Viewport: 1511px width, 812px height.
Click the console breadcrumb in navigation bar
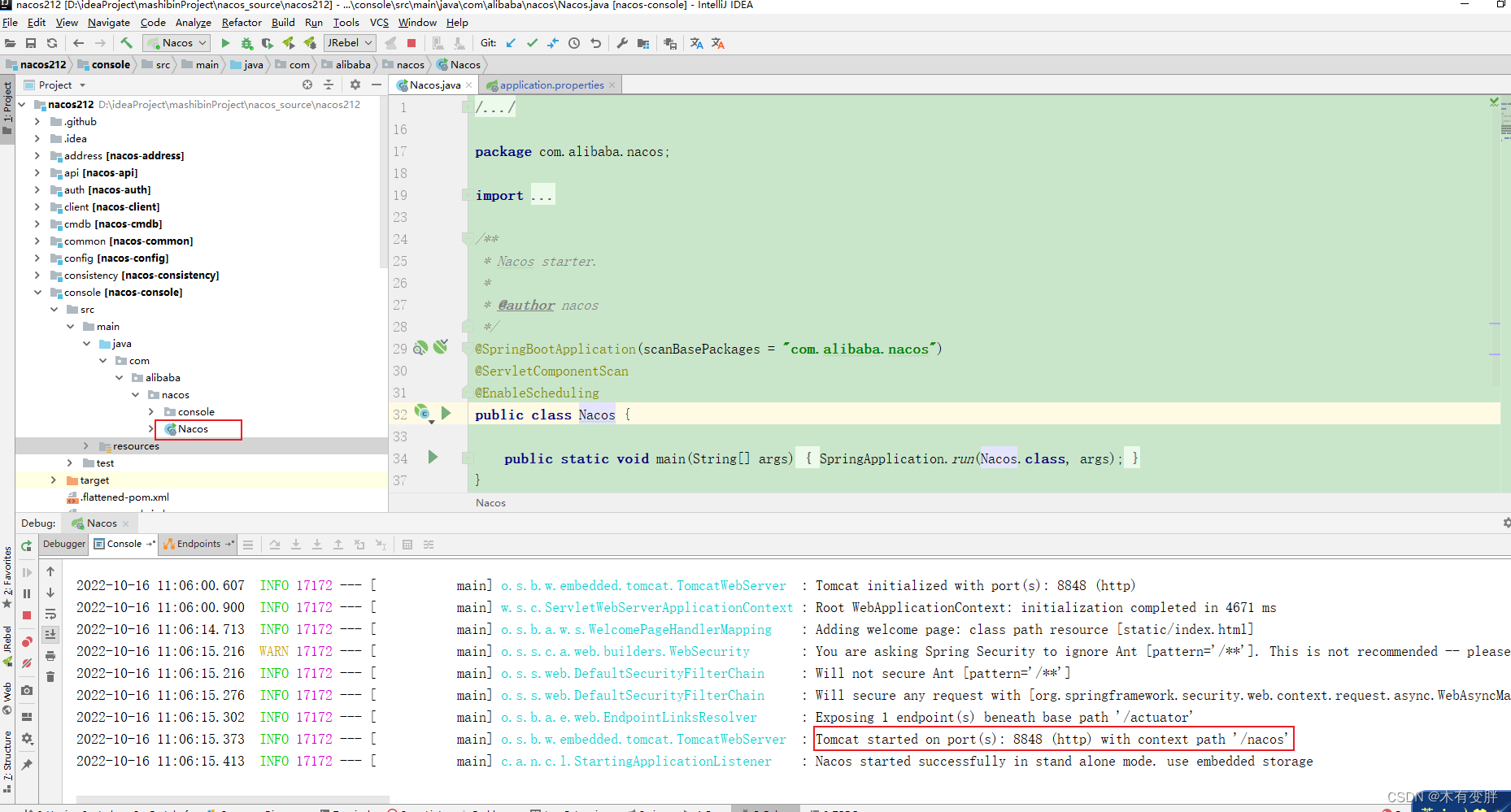click(x=104, y=64)
